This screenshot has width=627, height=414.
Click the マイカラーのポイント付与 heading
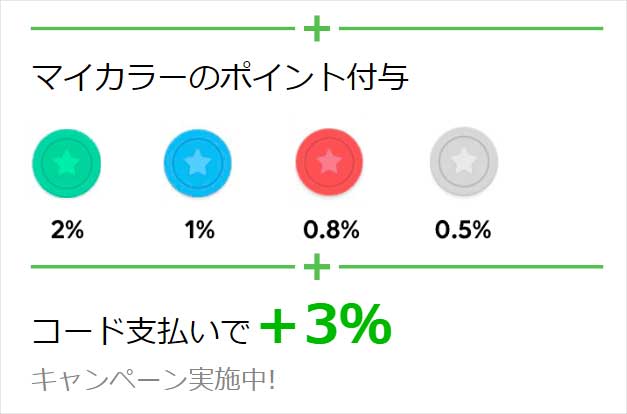(x=220, y=76)
